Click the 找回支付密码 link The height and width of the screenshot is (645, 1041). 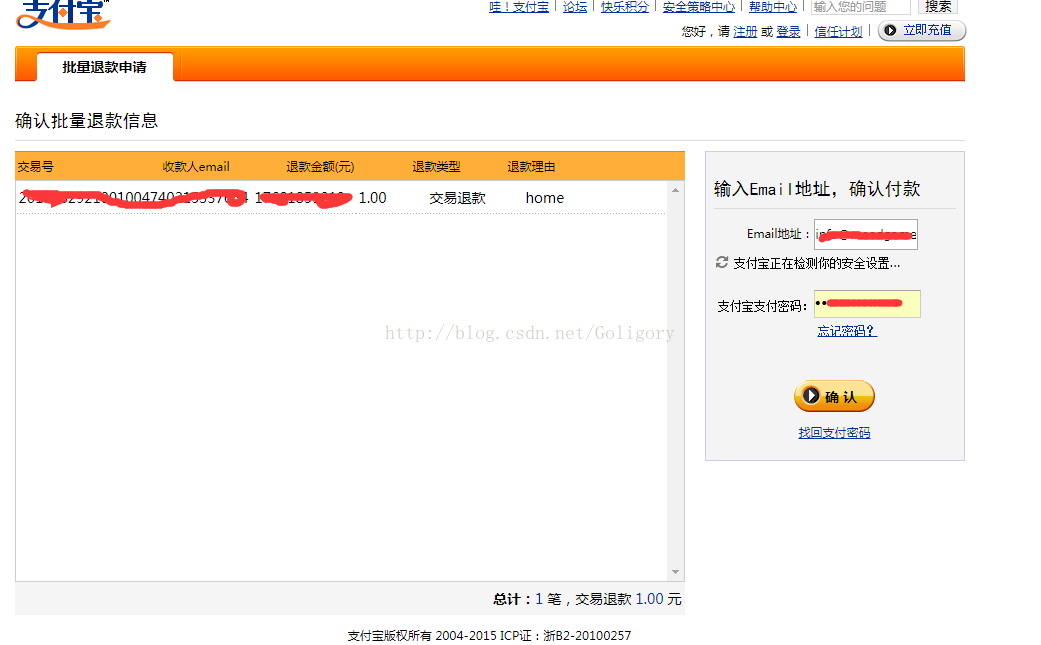click(x=835, y=433)
